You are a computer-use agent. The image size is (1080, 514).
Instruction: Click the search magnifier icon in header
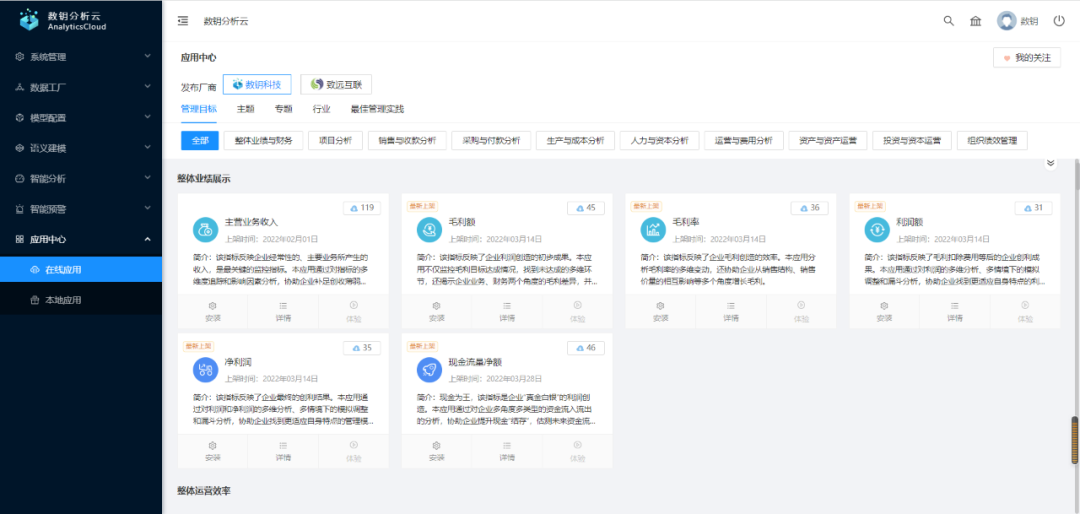(x=949, y=21)
